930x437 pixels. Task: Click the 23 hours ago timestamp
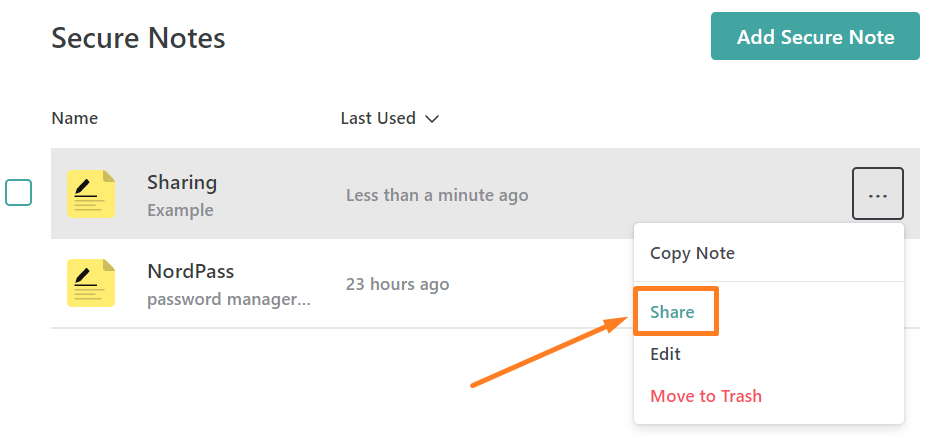pos(397,284)
